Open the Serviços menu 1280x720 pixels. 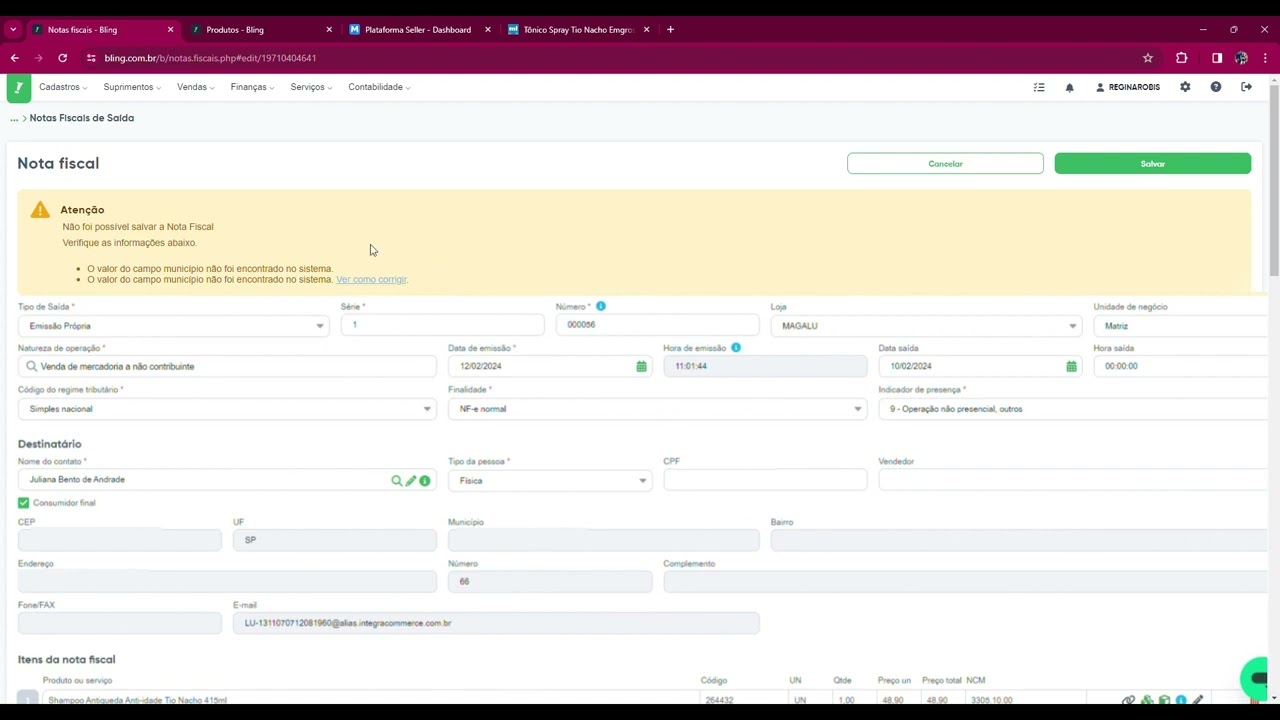pos(311,87)
